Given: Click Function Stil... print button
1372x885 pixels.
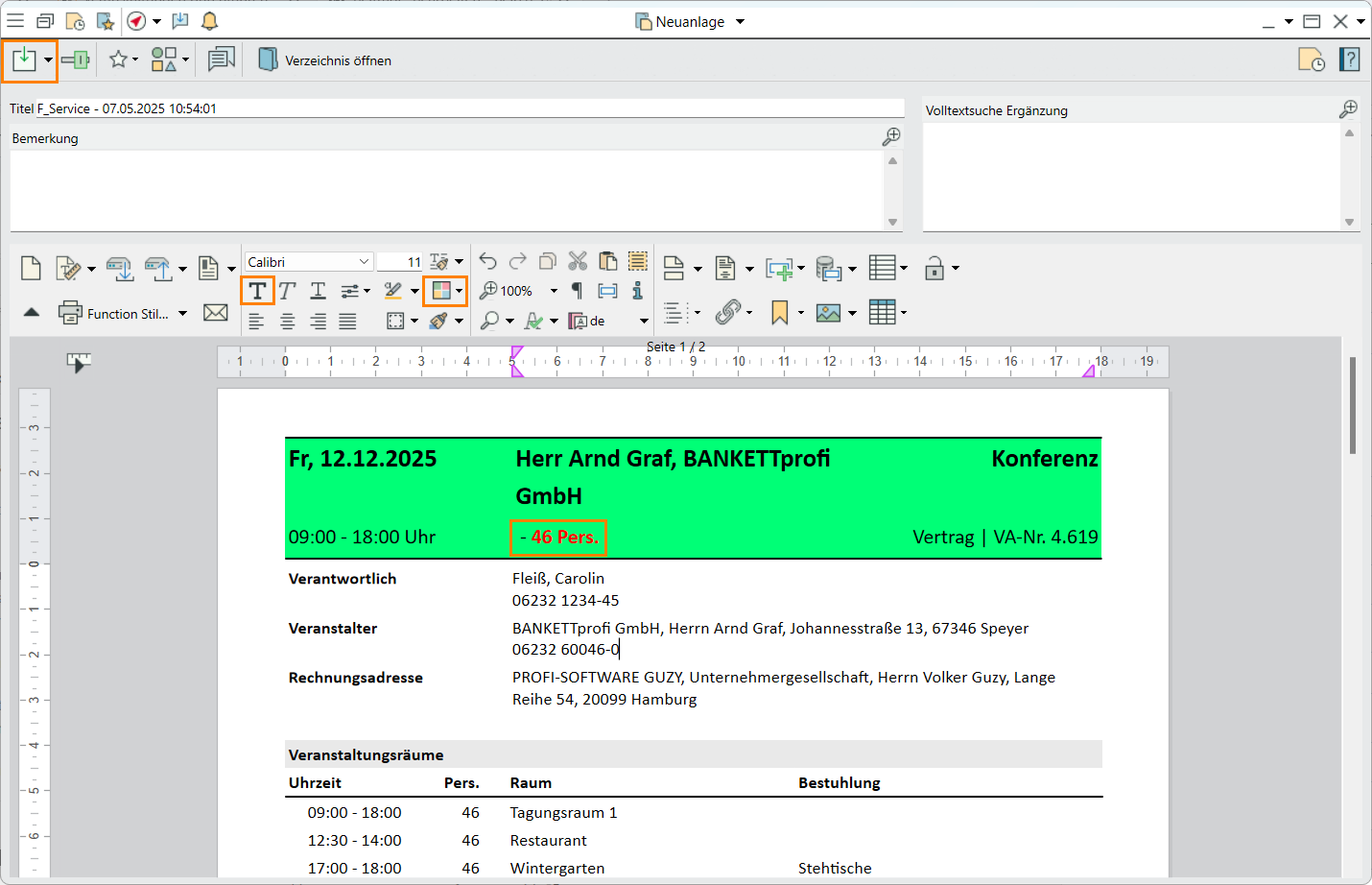Looking at the screenshot, I should (x=113, y=314).
